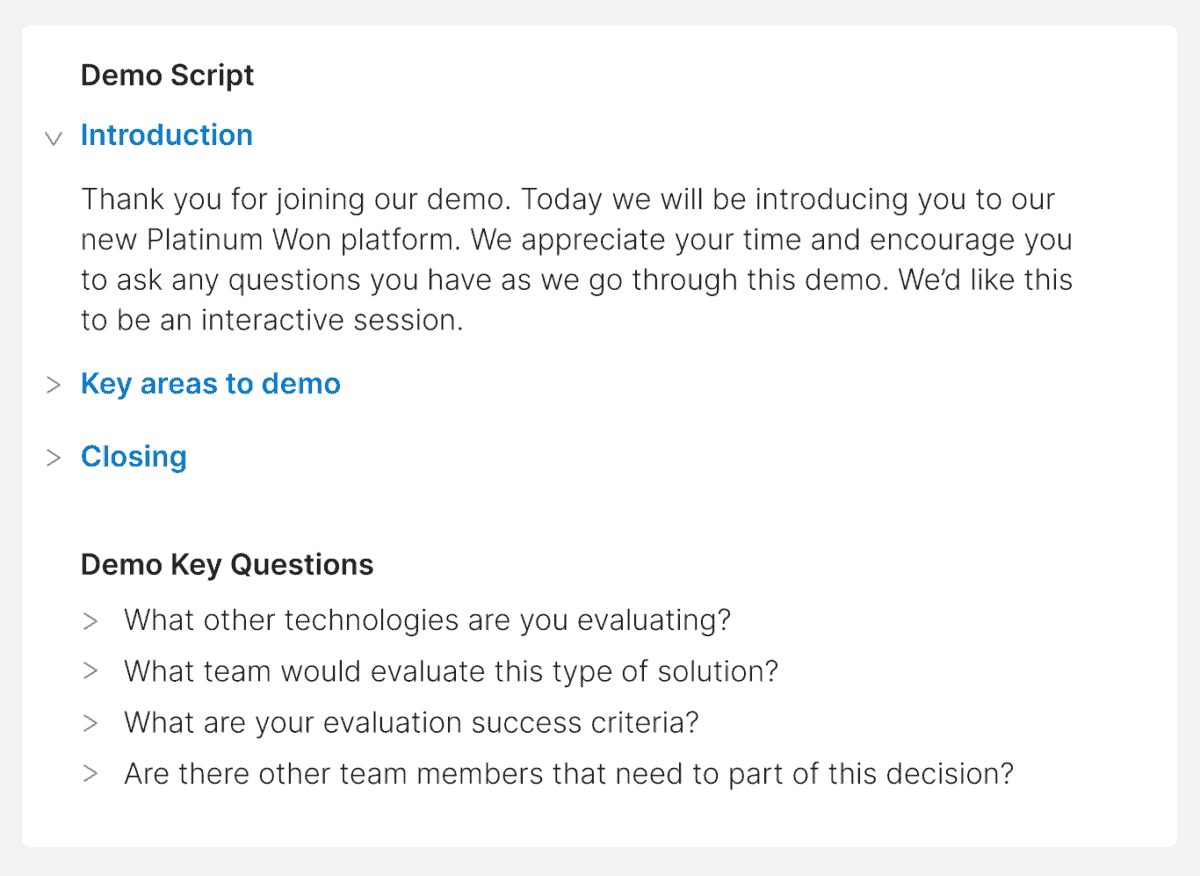Click the chevron beside the question about other team members

[91, 774]
